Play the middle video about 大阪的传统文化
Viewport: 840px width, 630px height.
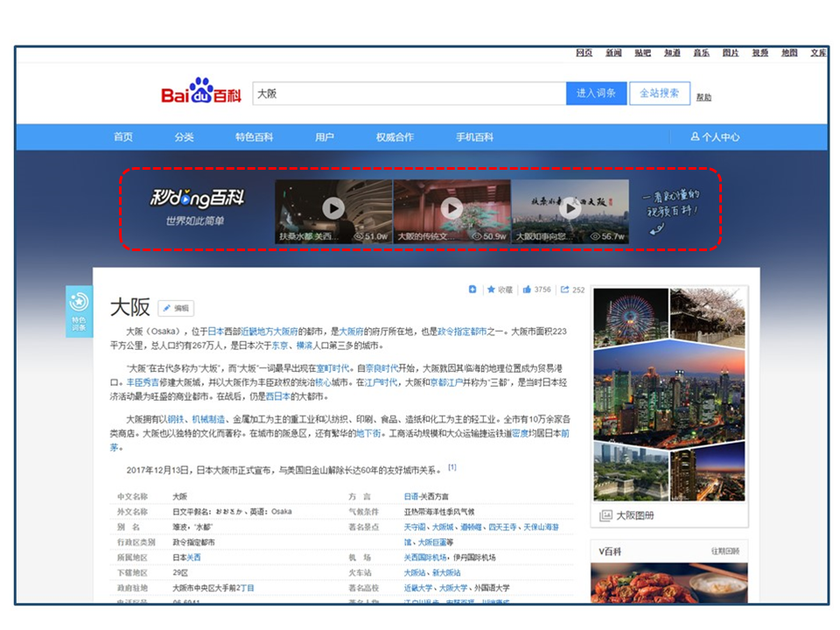click(x=452, y=208)
